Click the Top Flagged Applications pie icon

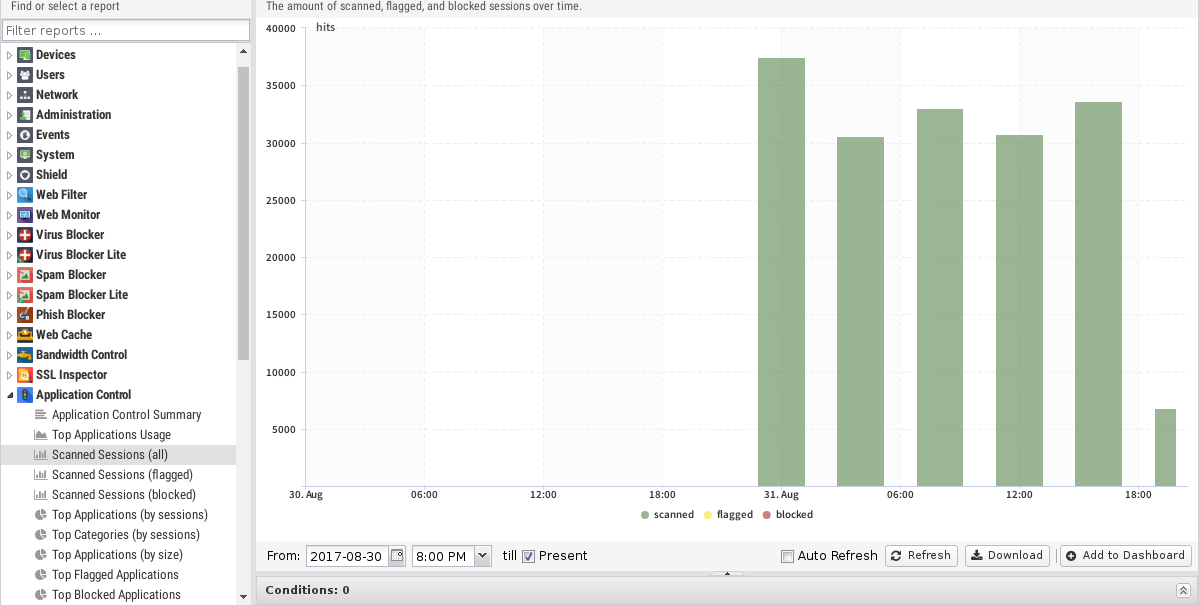tap(41, 575)
